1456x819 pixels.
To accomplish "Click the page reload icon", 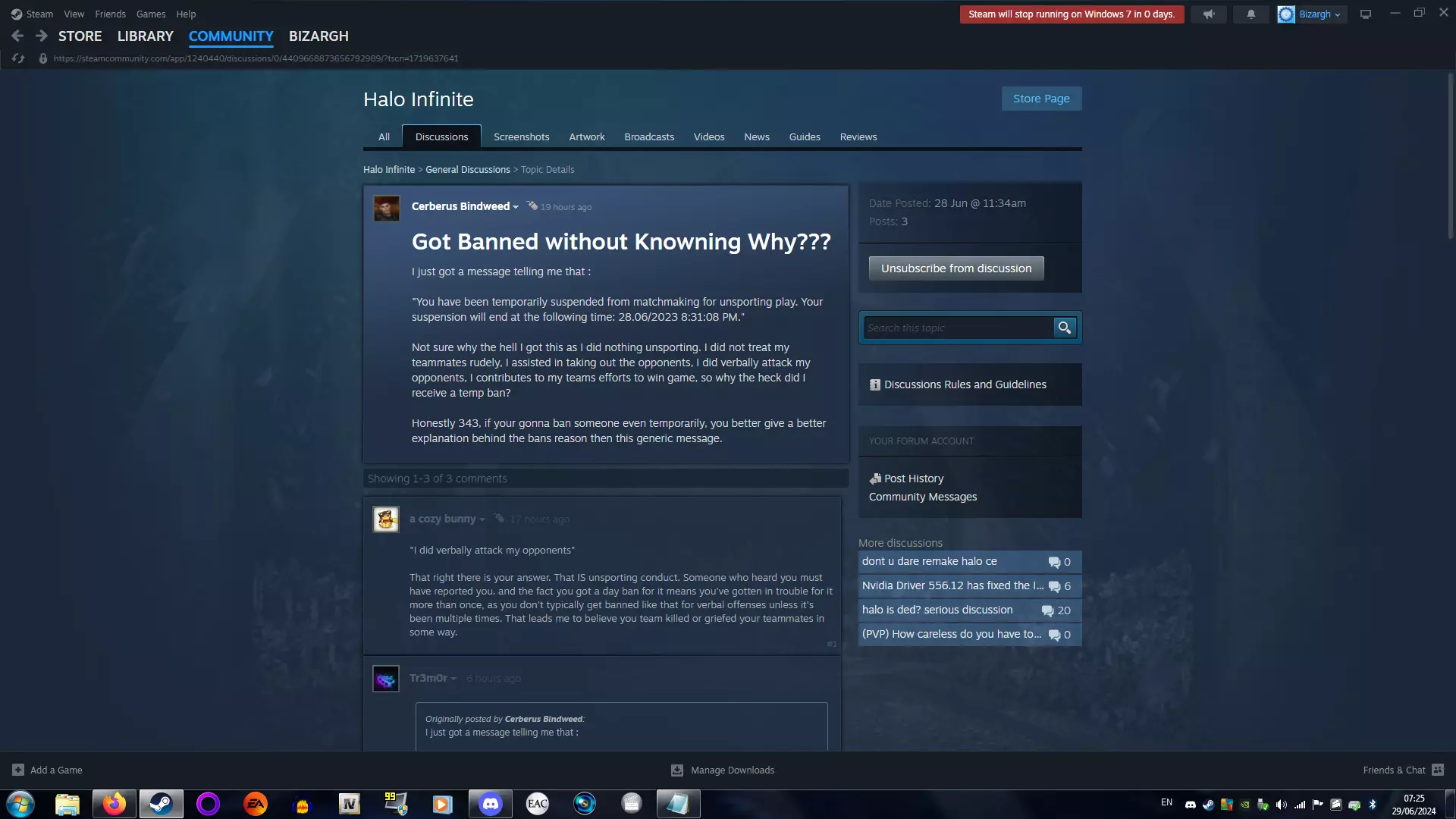I will 18,58.
